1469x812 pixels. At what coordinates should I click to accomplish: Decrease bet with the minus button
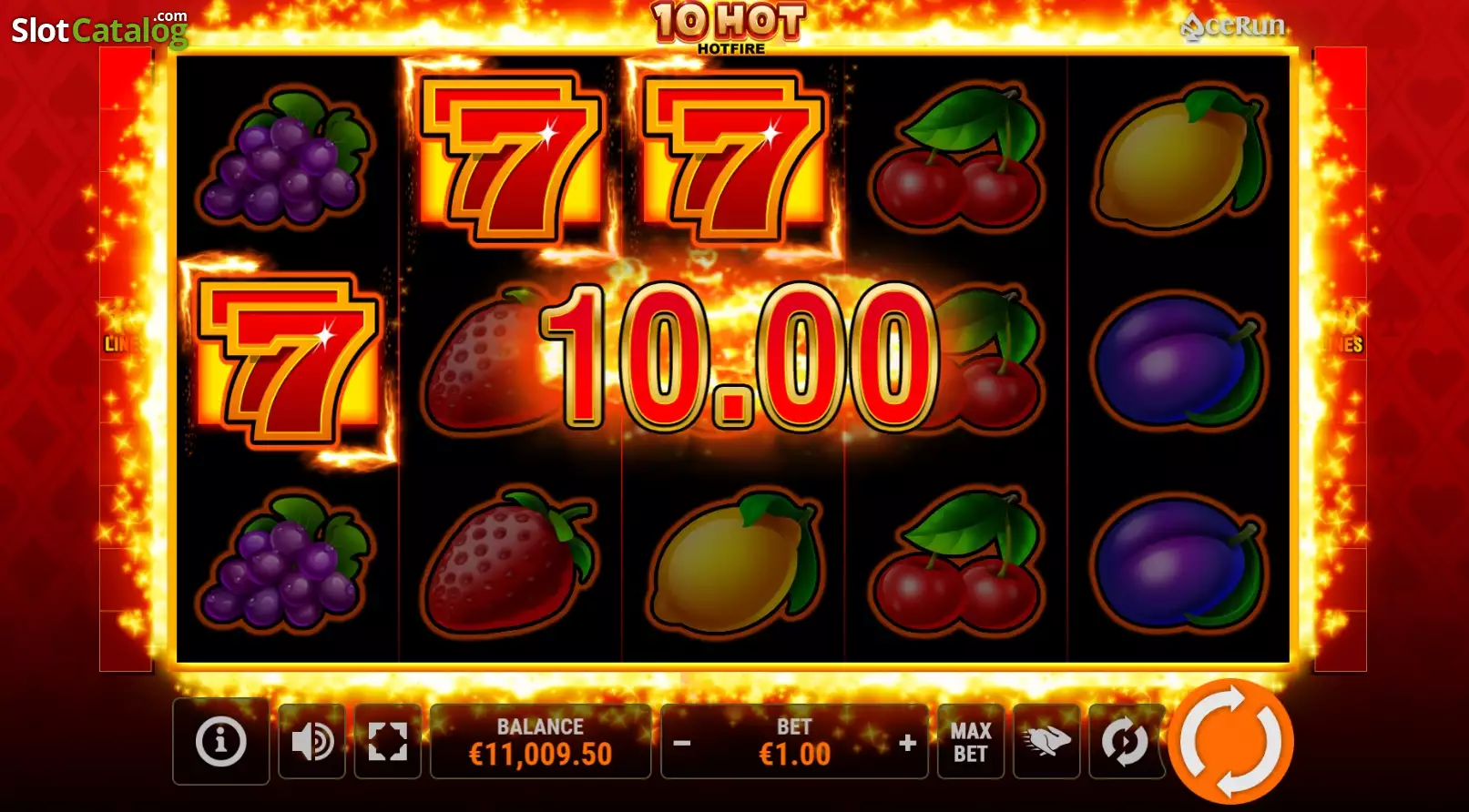point(681,743)
